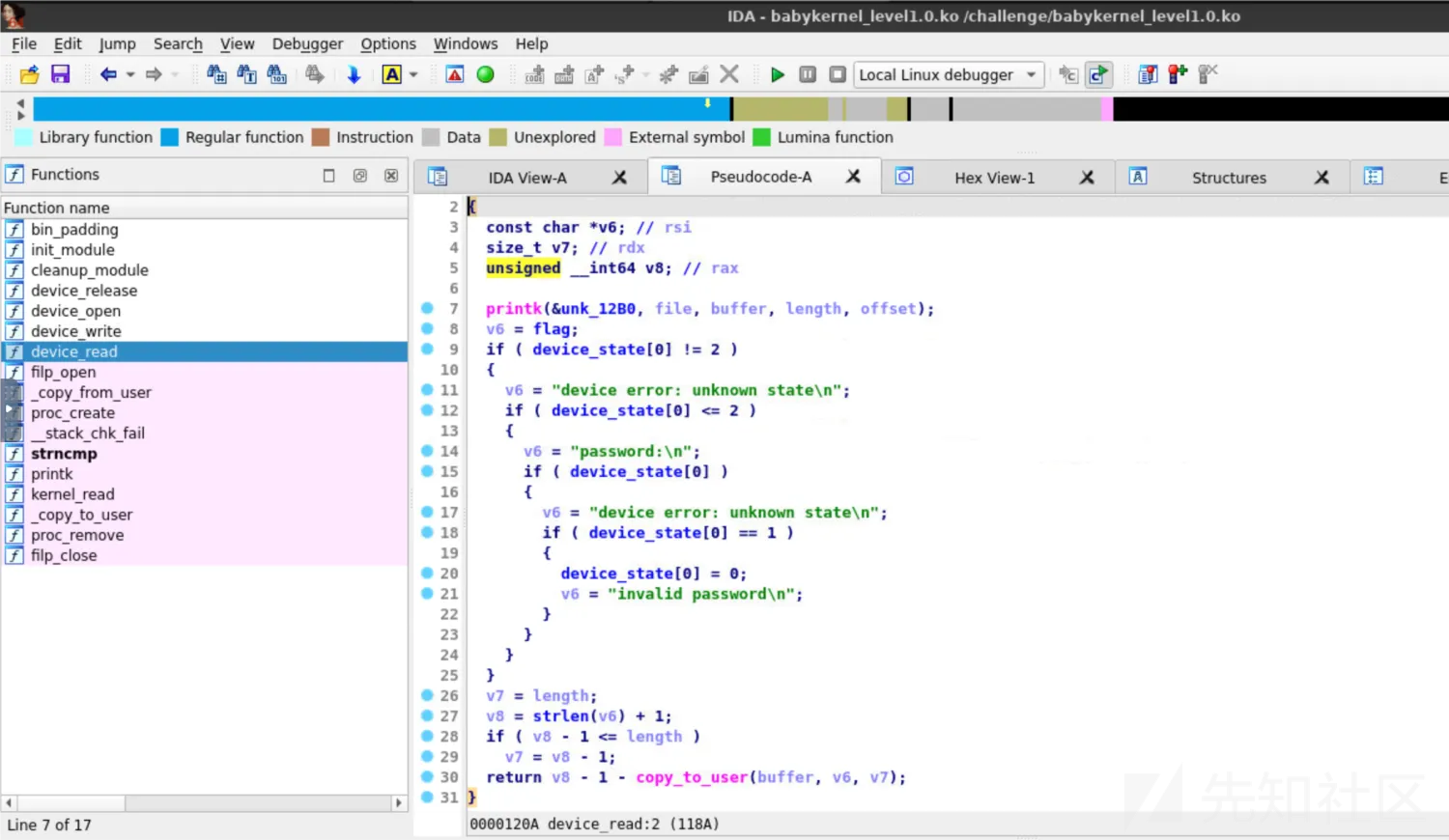Viewport: 1449px width, 840px height.
Task: Click the Functions list horizontal scrollbar
Action: pos(204,803)
